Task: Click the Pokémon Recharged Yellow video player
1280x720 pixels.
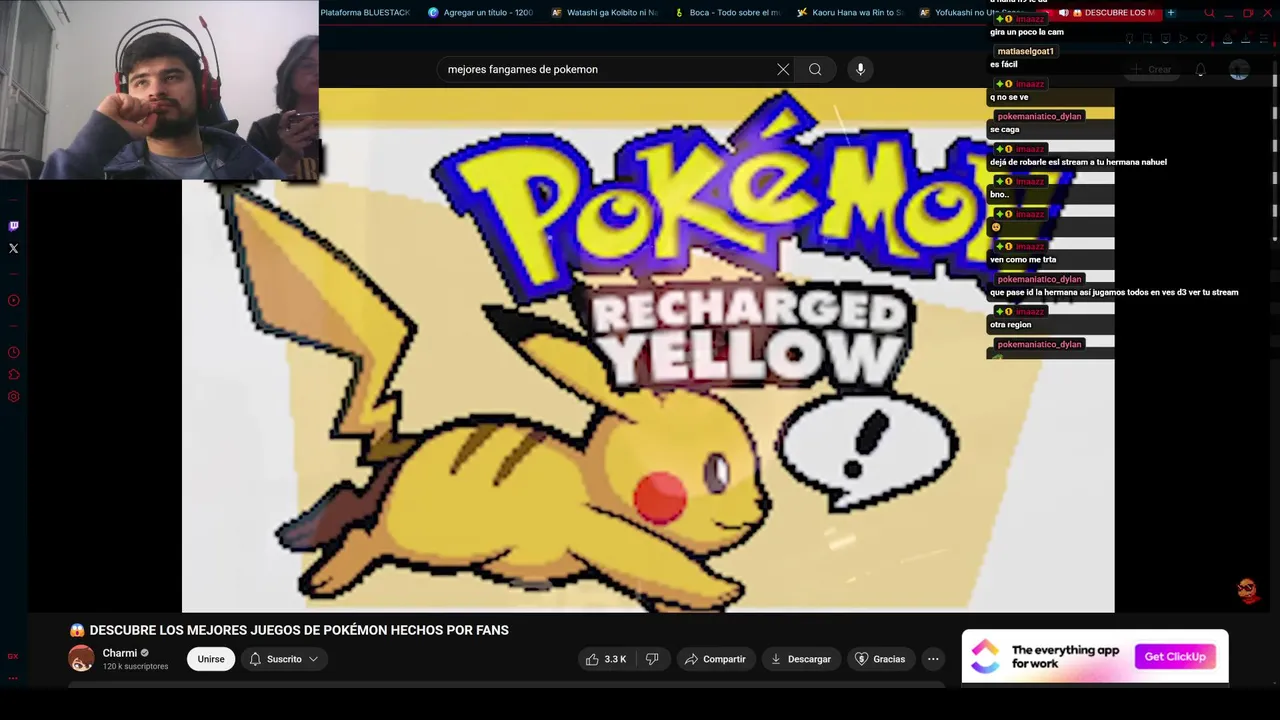Action: (x=648, y=350)
